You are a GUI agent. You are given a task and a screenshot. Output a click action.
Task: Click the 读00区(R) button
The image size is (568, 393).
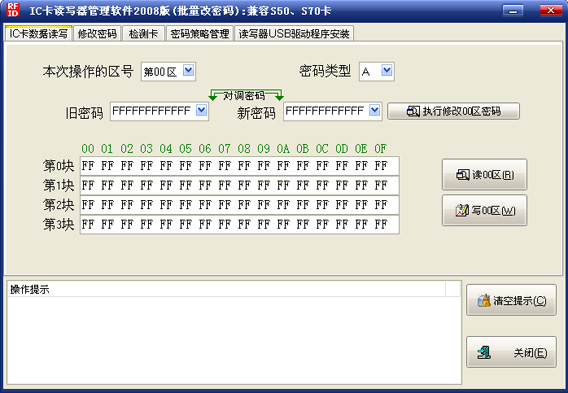click(484, 175)
